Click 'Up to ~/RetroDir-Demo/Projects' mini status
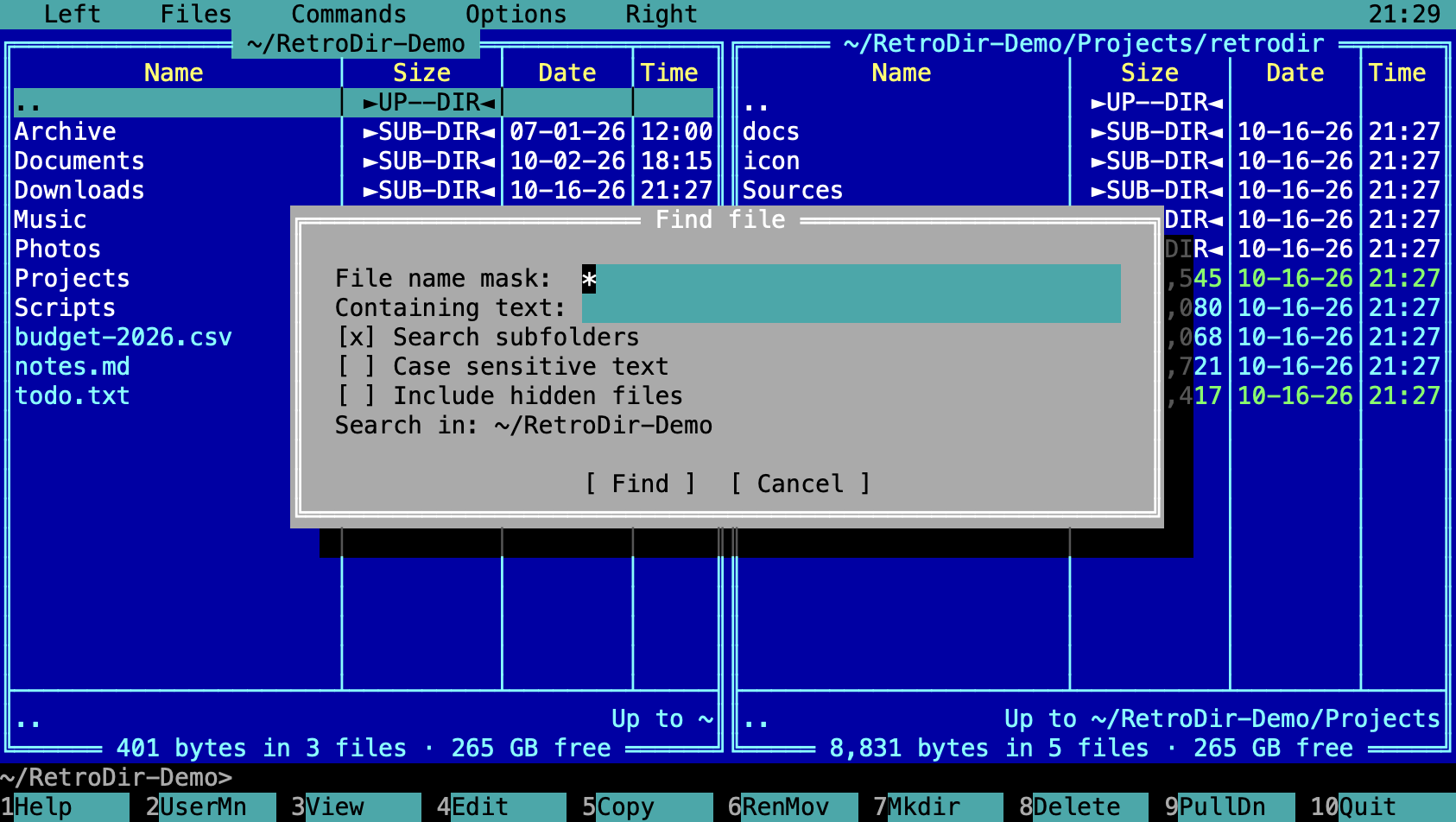The image size is (1456, 822). 1223,718
